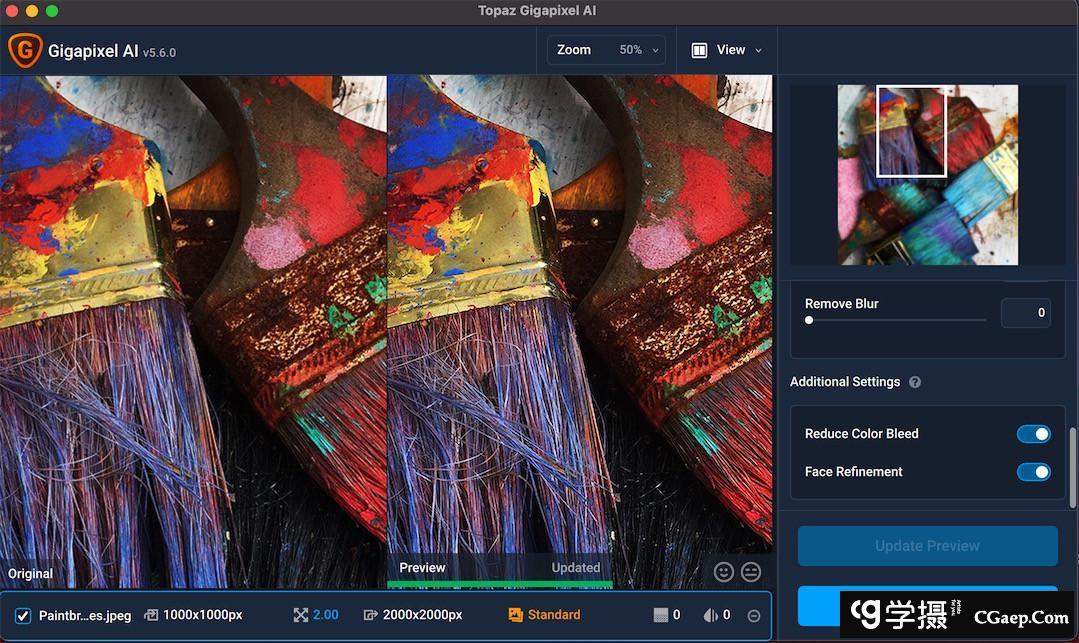Uncheck the Paintbr...es.jpeg file checkbox

click(23, 616)
